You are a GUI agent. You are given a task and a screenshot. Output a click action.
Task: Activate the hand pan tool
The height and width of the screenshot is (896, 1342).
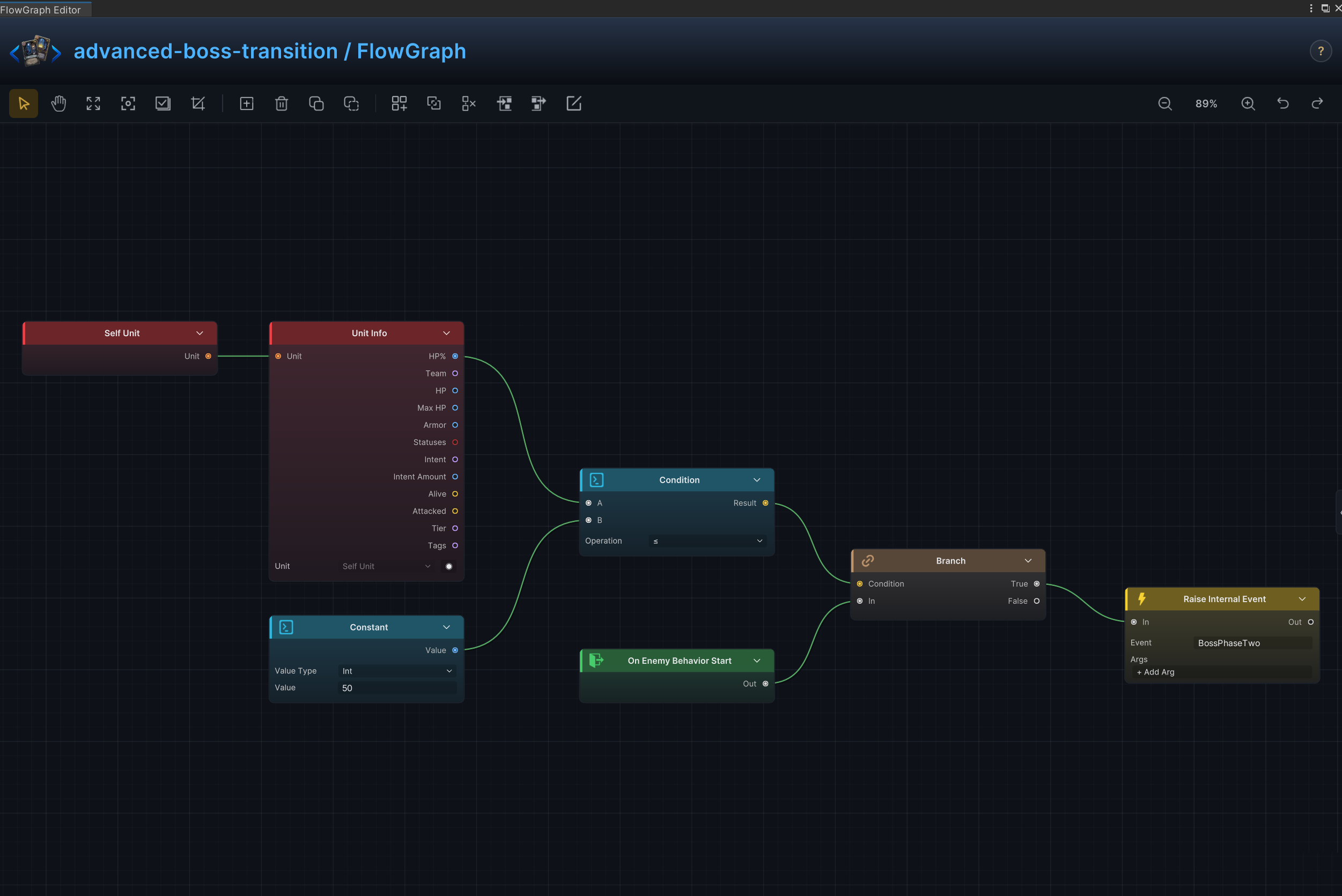coord(58,103)
